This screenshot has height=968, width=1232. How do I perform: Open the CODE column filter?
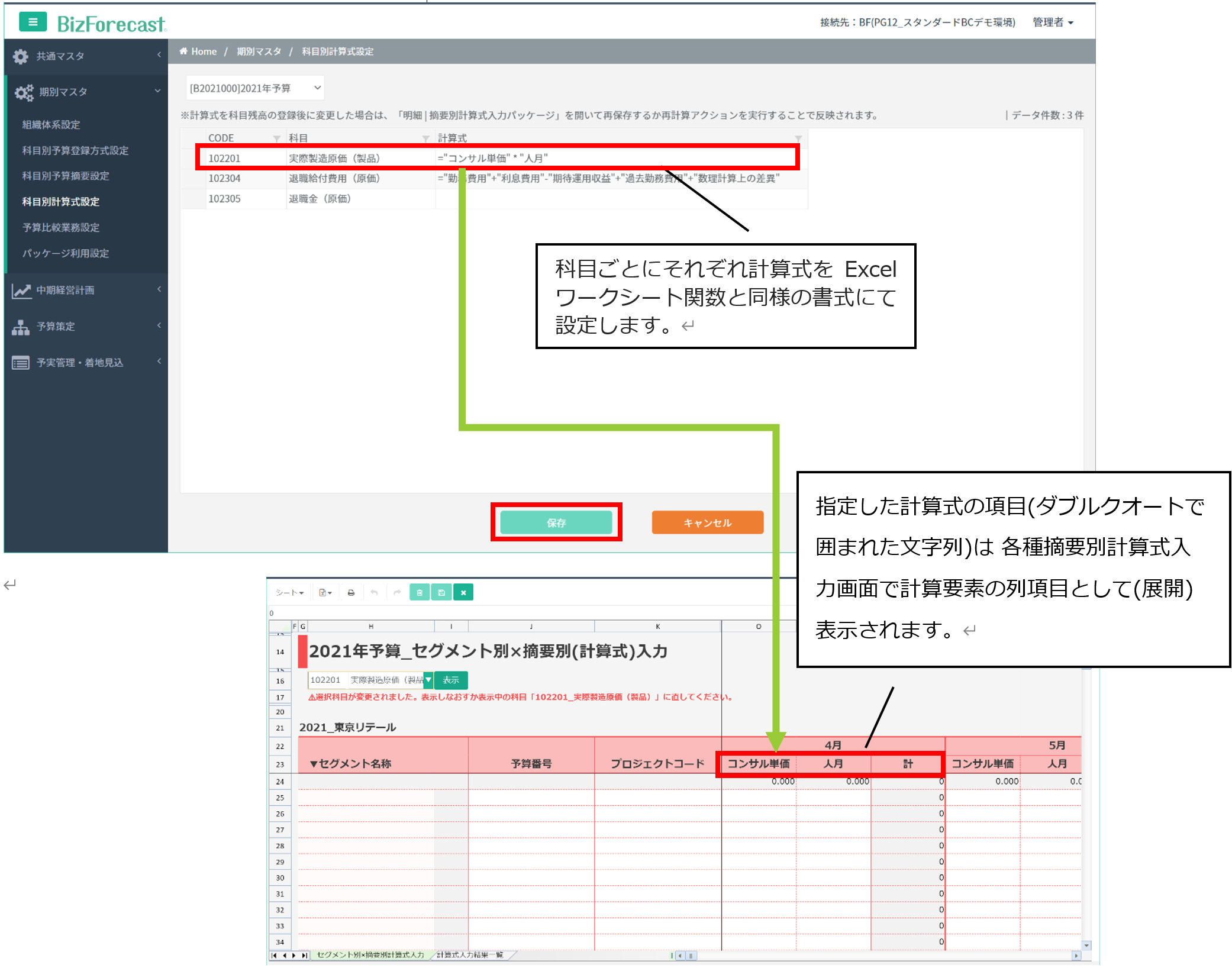click(276, 138)
